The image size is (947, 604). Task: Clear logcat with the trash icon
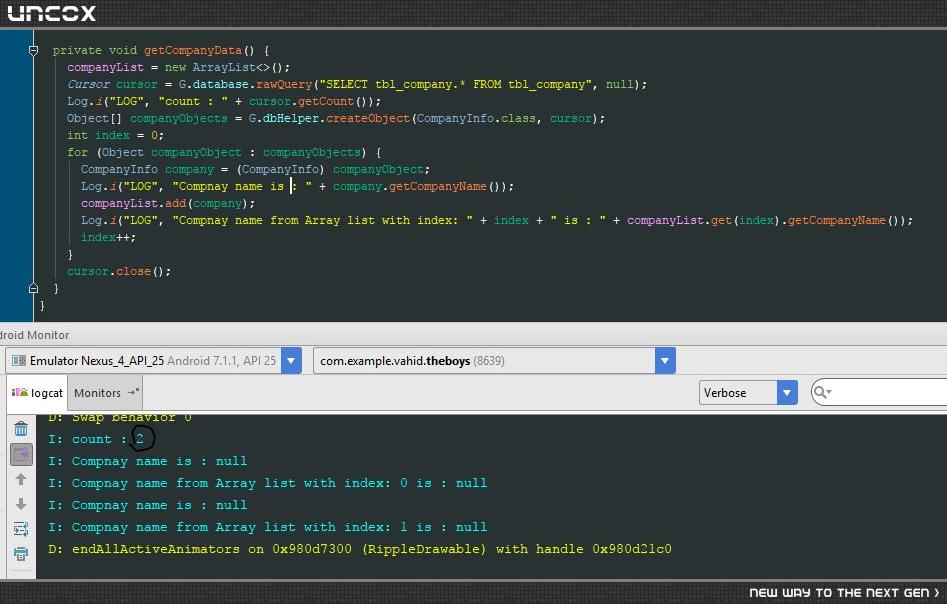click(x=21, y=429)
